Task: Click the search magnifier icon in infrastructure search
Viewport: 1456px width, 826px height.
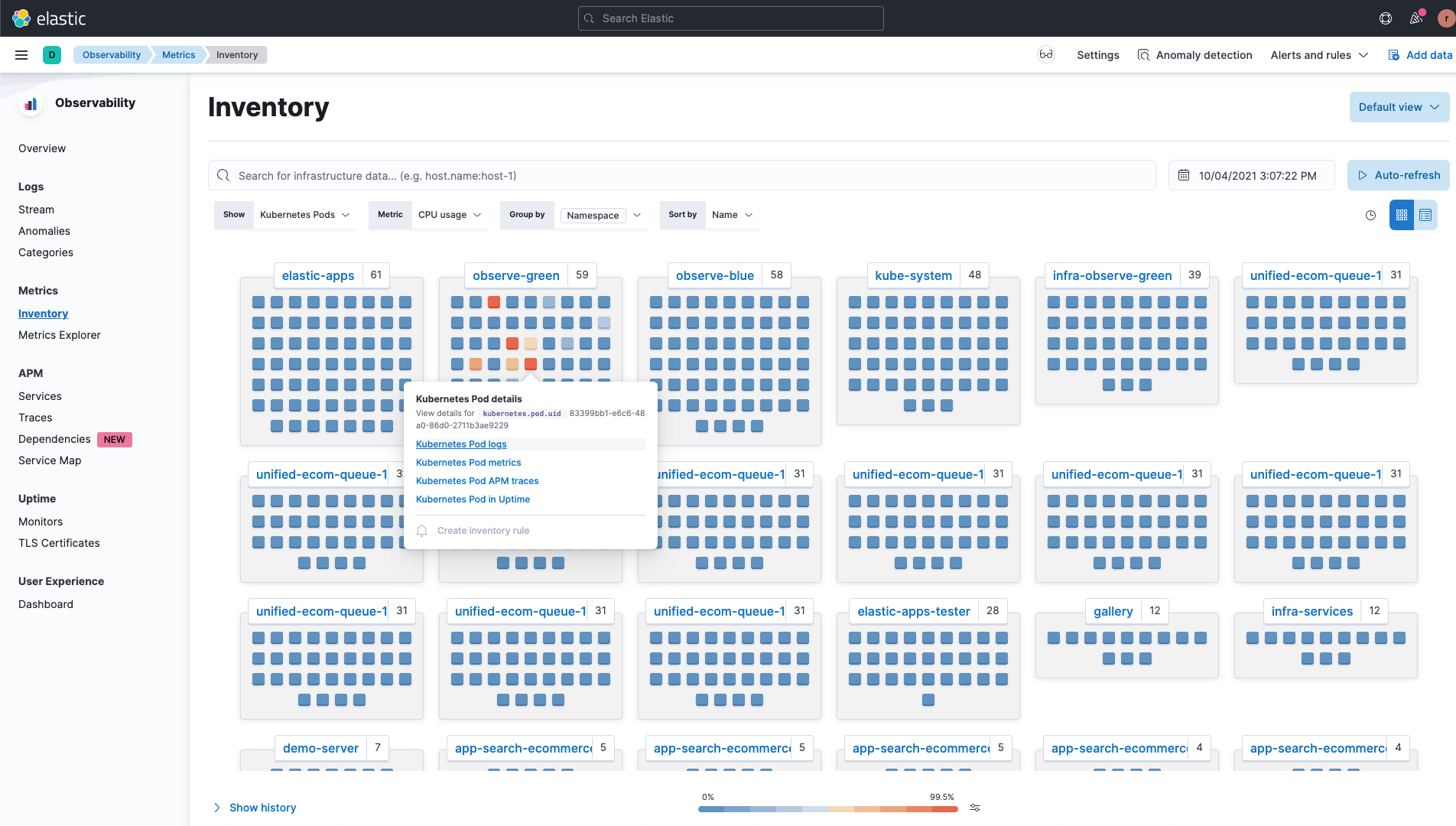Action: coord(223,175)
